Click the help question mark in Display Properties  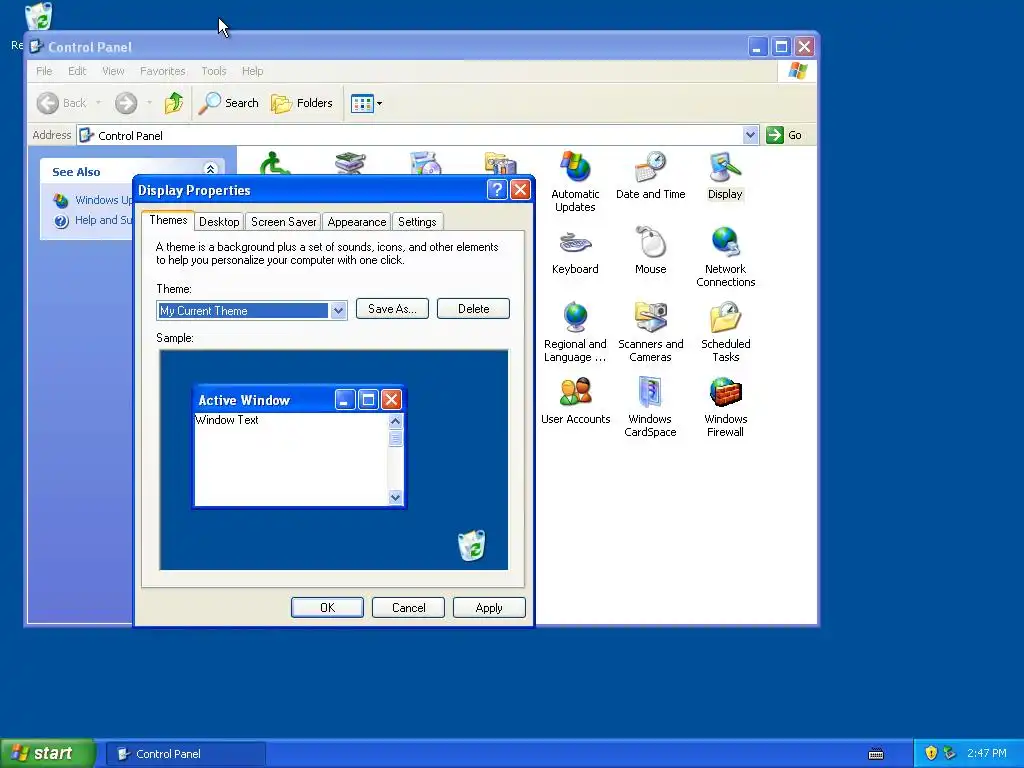tap(497, 189)
